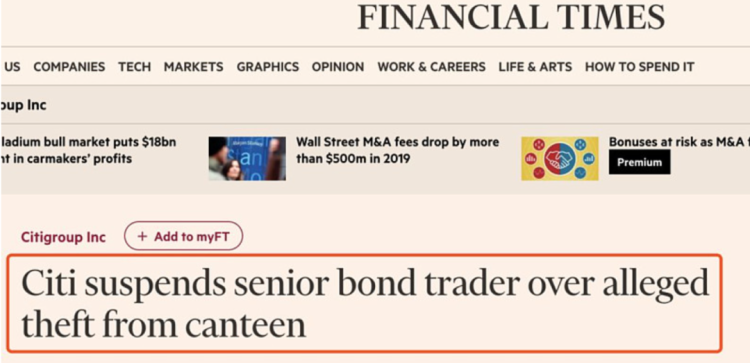Viewport: 750px width, 363px height.
Task: Open the Companies section
Action: 69,66
